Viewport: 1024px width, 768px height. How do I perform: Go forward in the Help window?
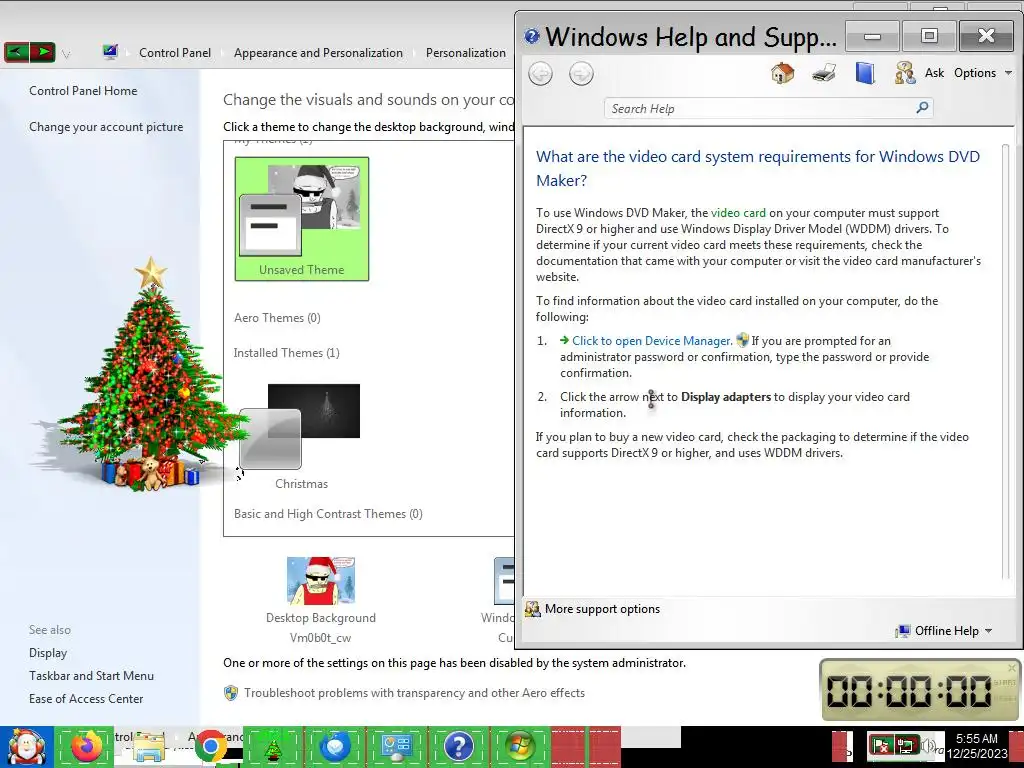(581, 73)
